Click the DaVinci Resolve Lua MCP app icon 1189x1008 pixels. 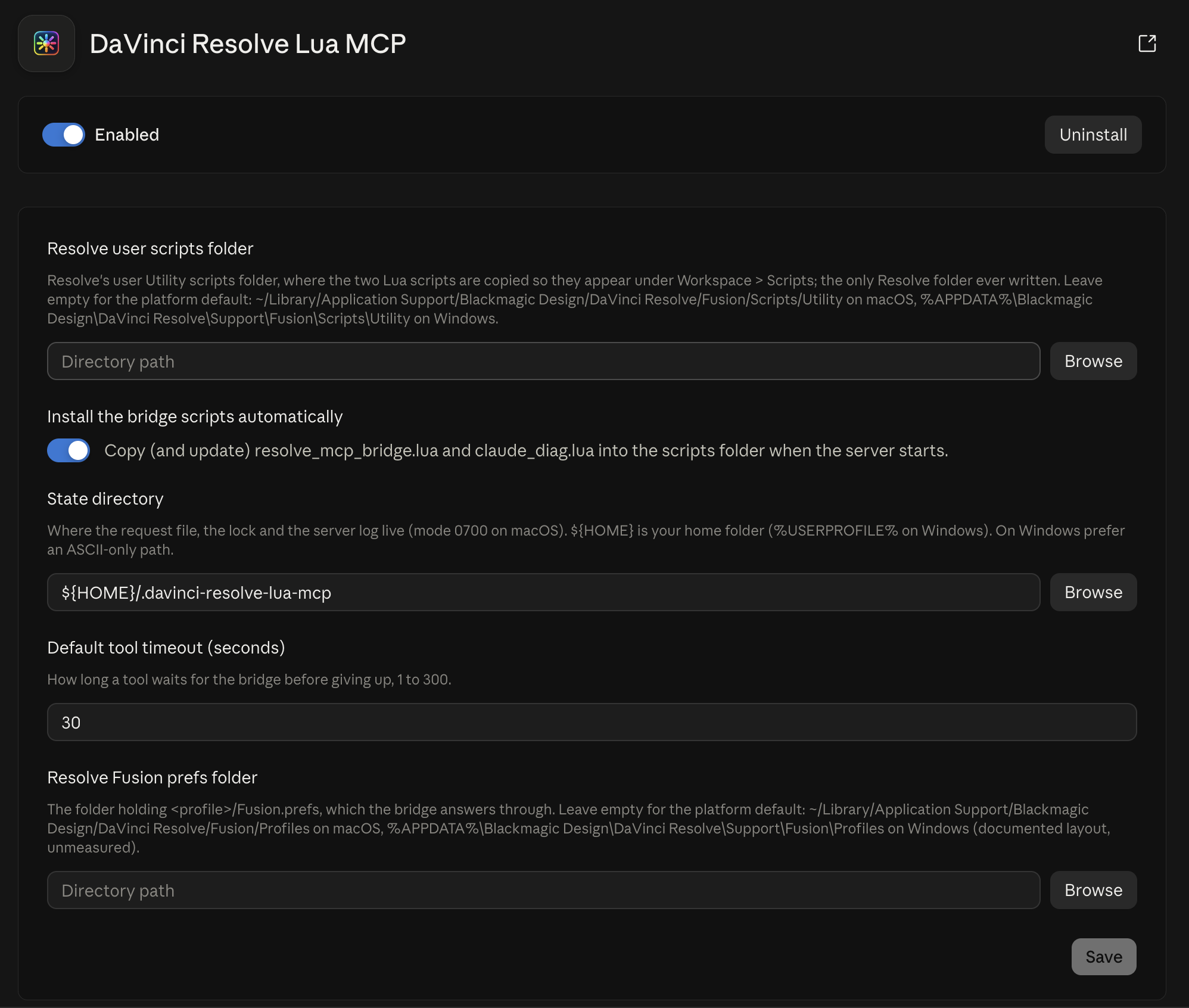click(46, 43)
